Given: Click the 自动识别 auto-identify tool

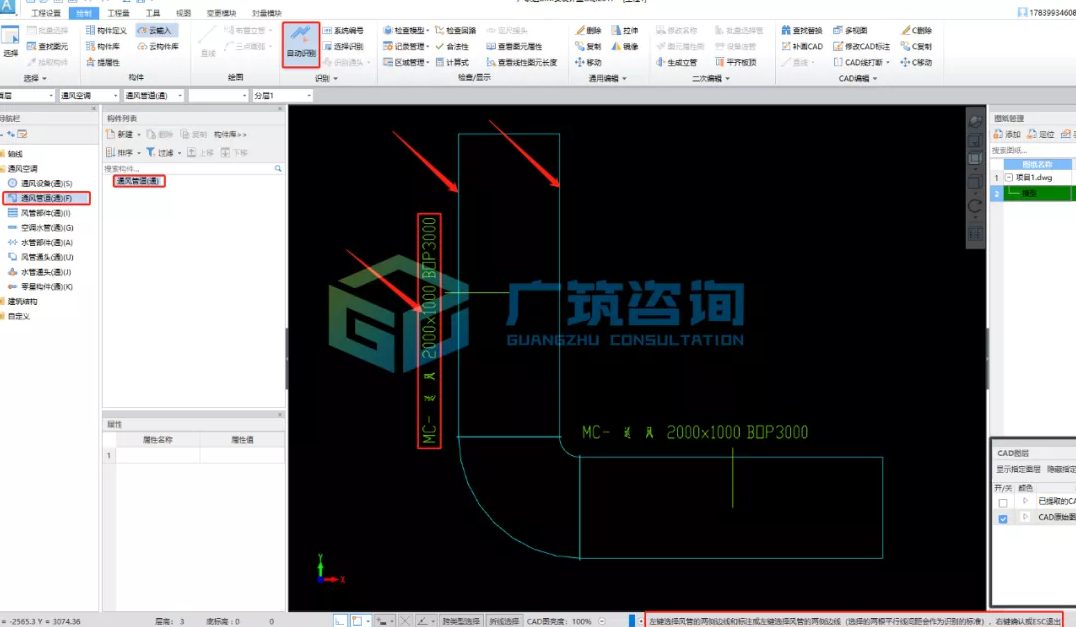Looking at the screenshot, I should coord(301,43).
